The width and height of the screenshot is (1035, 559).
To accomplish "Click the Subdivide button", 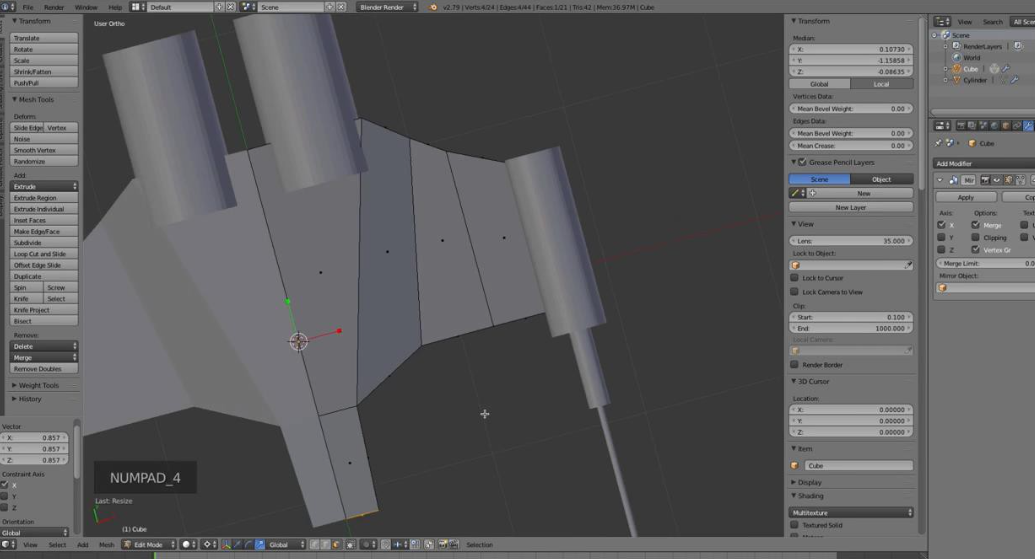I will (44, 243).
